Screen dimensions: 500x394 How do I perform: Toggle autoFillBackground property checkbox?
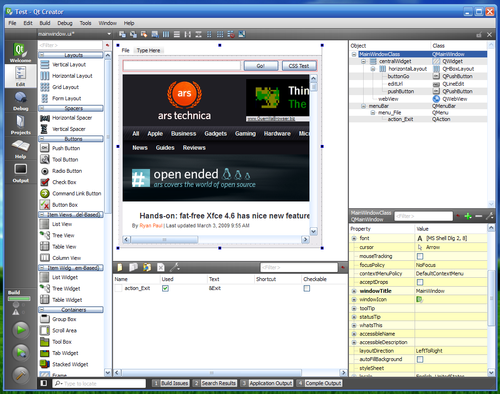(x=420, y=359)
